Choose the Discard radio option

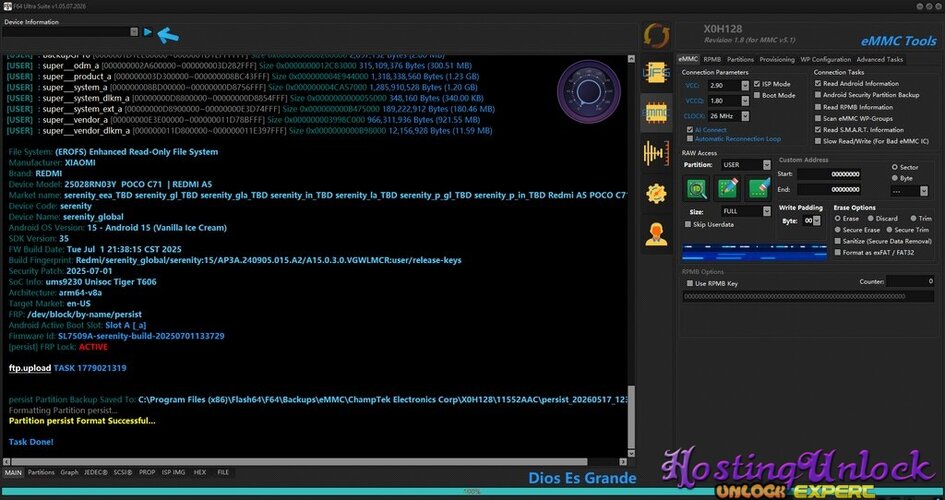pyautogui.click(x=870, y=219)
